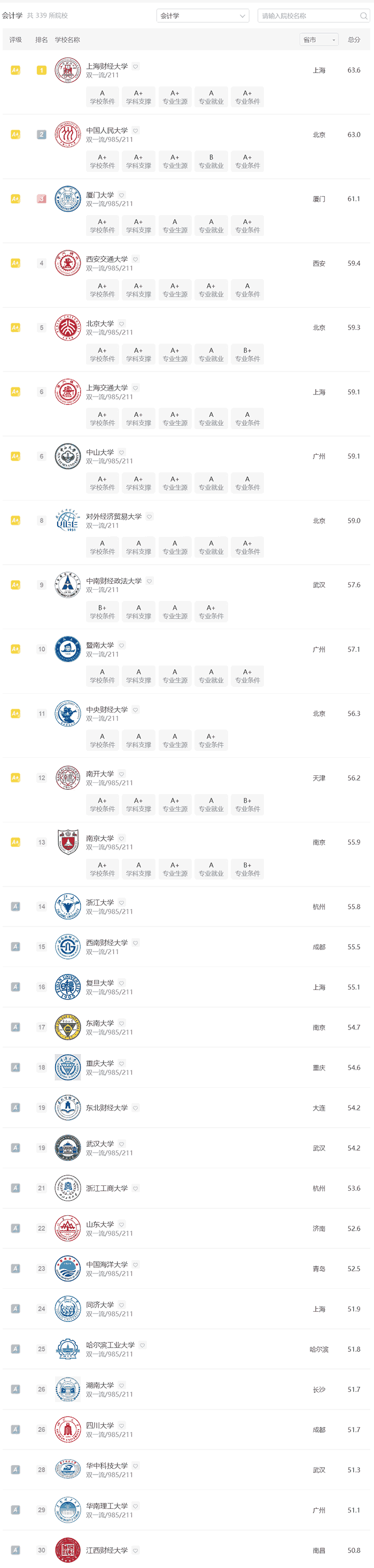
Task: Click the 排名 column header
Action: coord(42,39)
